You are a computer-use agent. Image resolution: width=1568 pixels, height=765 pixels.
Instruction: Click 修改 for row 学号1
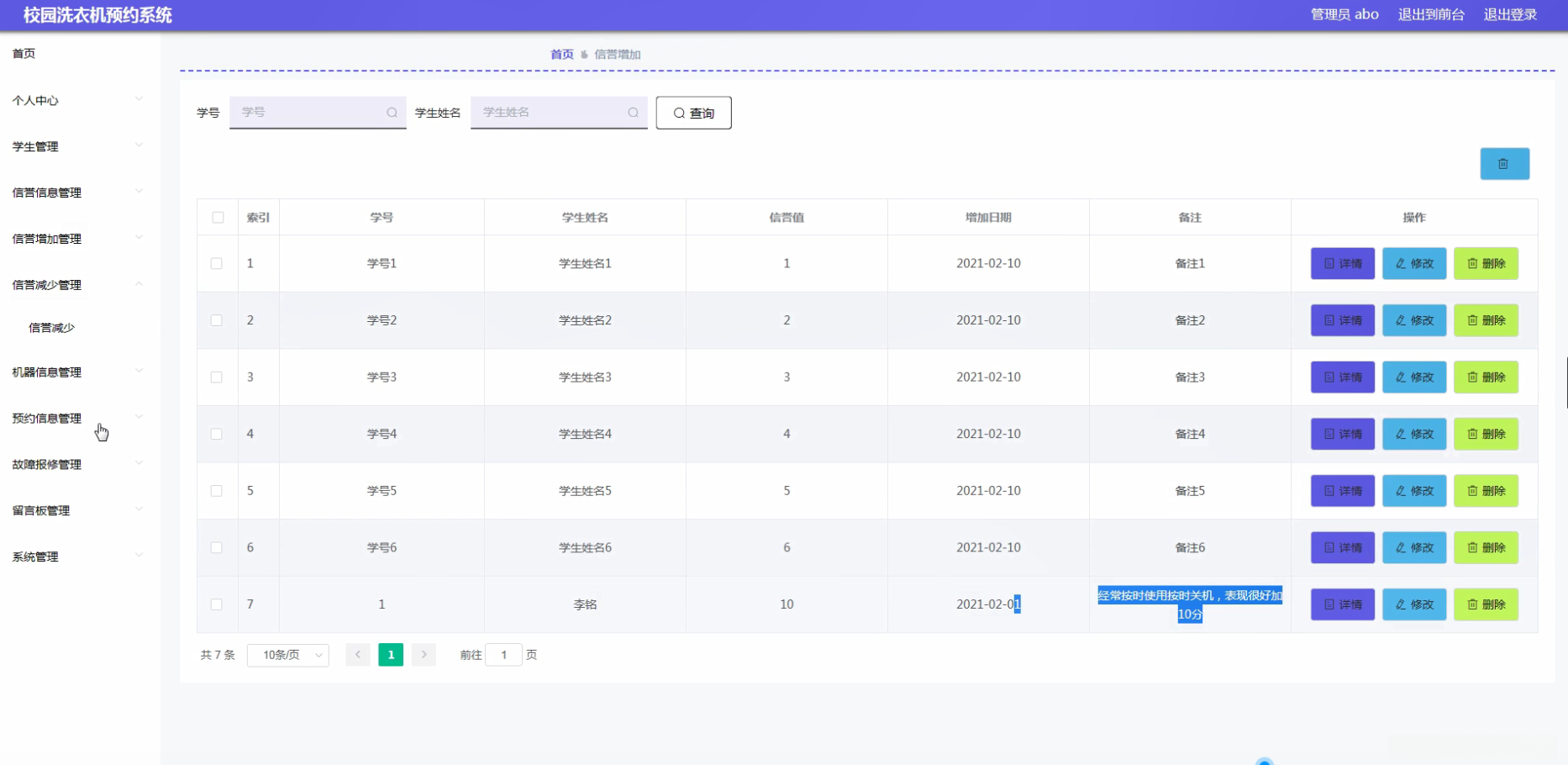coord(1414,263)
